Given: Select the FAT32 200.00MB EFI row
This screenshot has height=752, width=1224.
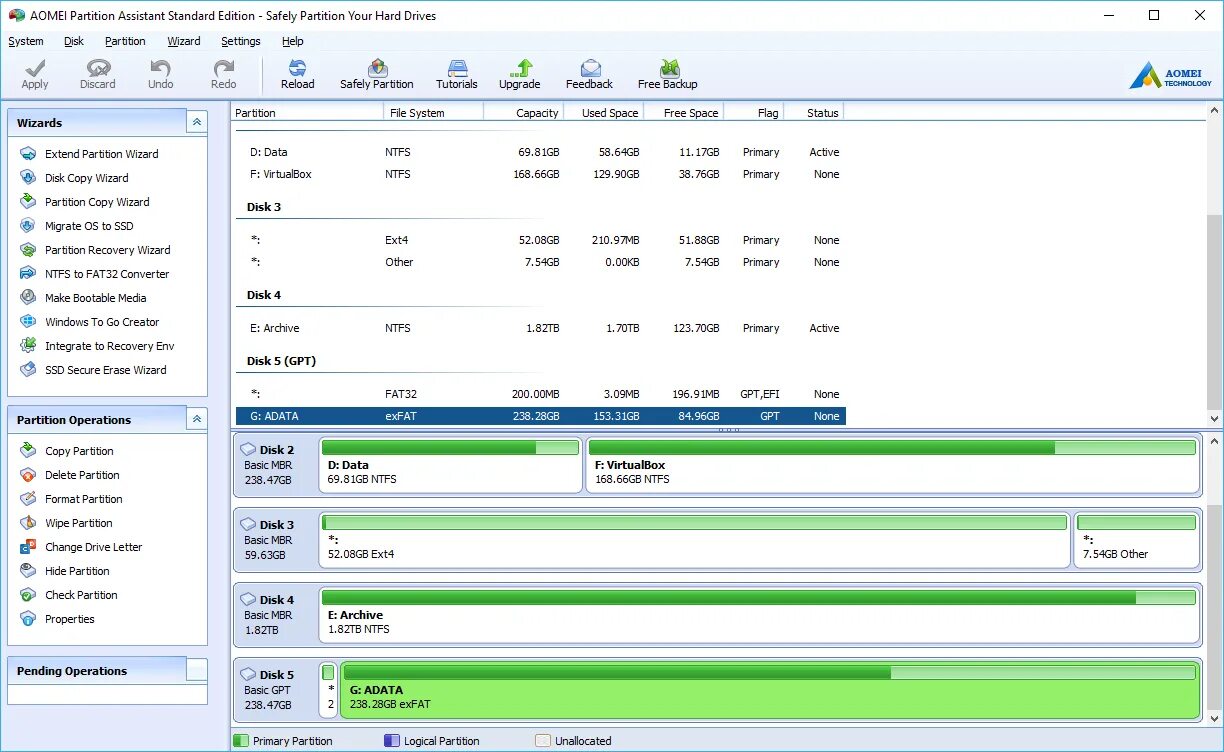Looking at the screenshot, I should click(540, 394).
